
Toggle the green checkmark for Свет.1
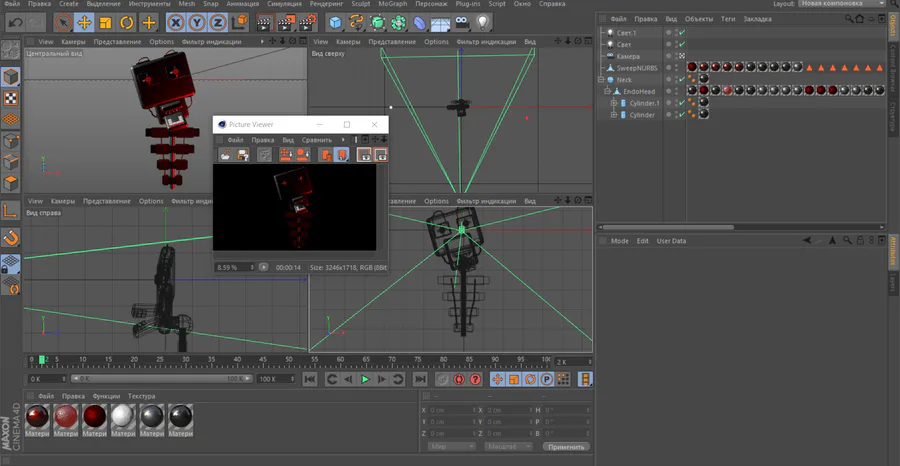[682, 33]
